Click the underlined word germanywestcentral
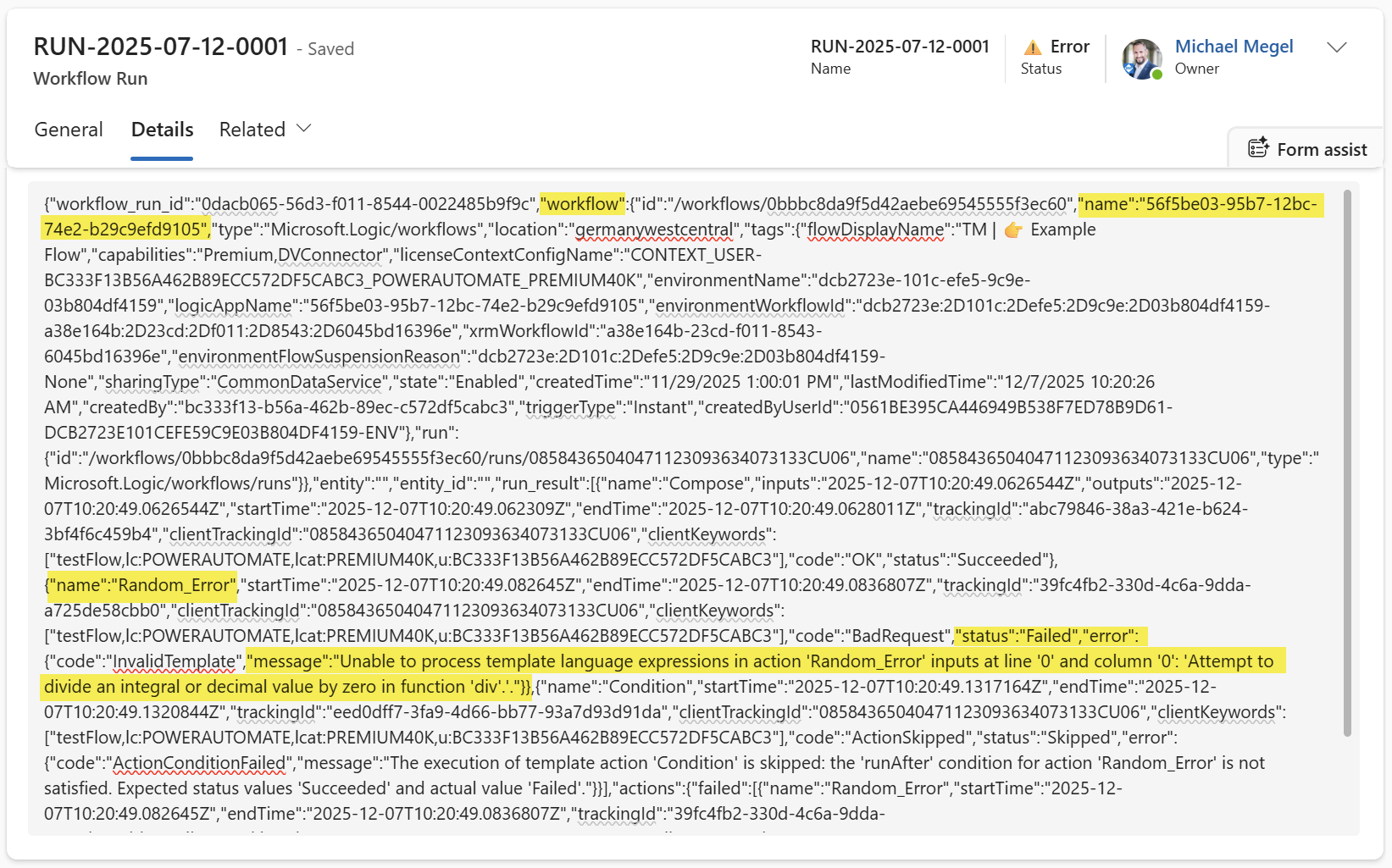 [654, 229]
